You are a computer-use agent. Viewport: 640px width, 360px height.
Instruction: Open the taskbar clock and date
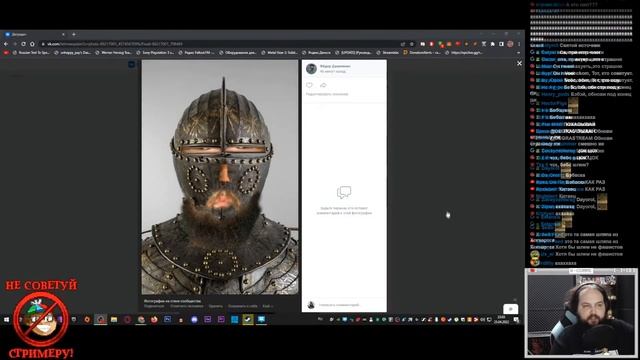click(502, 319)
